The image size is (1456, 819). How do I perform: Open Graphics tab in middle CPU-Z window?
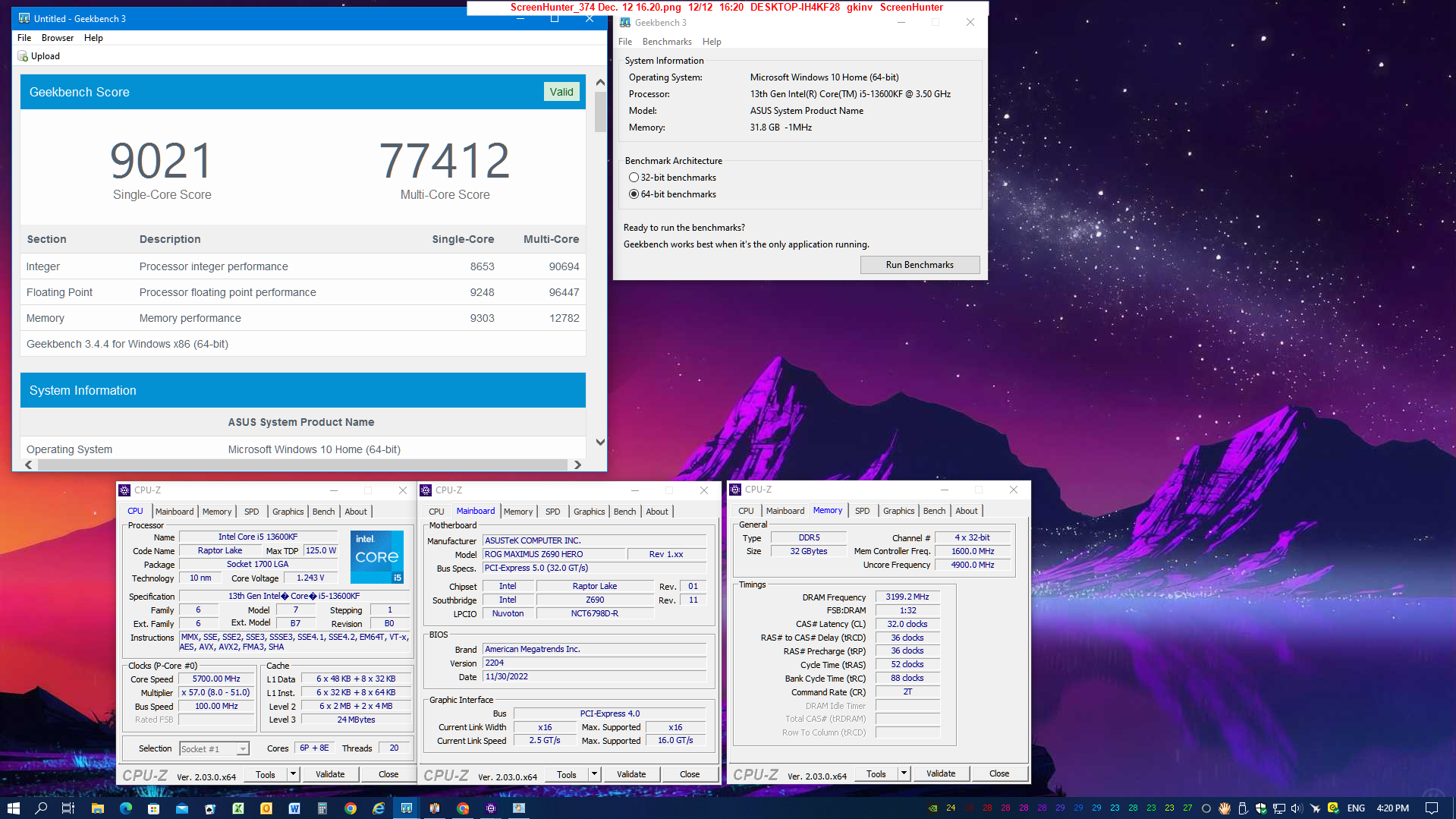[590, 512]
